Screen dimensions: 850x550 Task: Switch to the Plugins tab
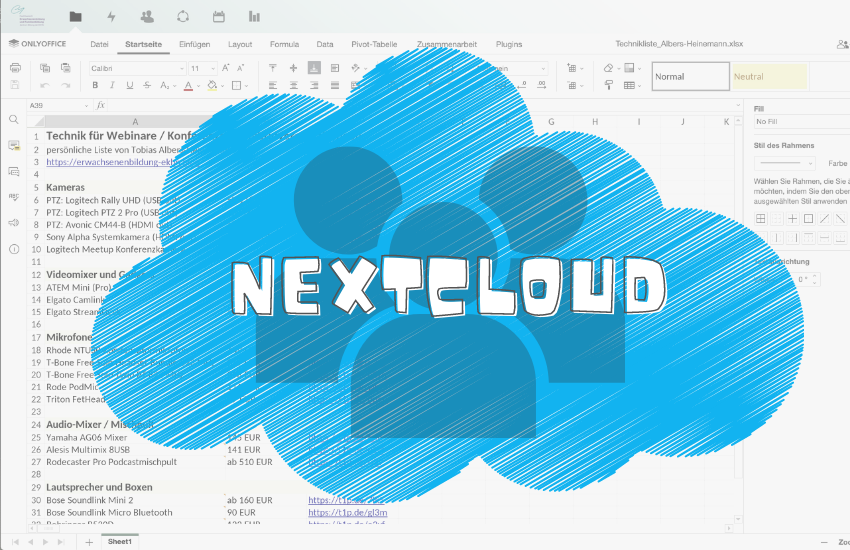pyautogui.click(x=509, y=44)
